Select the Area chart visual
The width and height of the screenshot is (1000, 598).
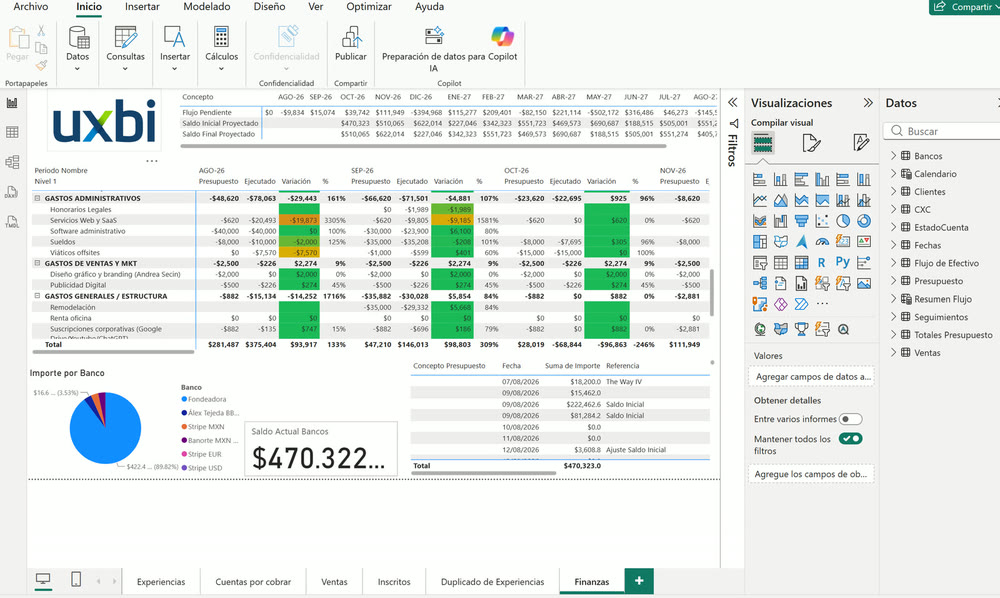coord(781,200)
